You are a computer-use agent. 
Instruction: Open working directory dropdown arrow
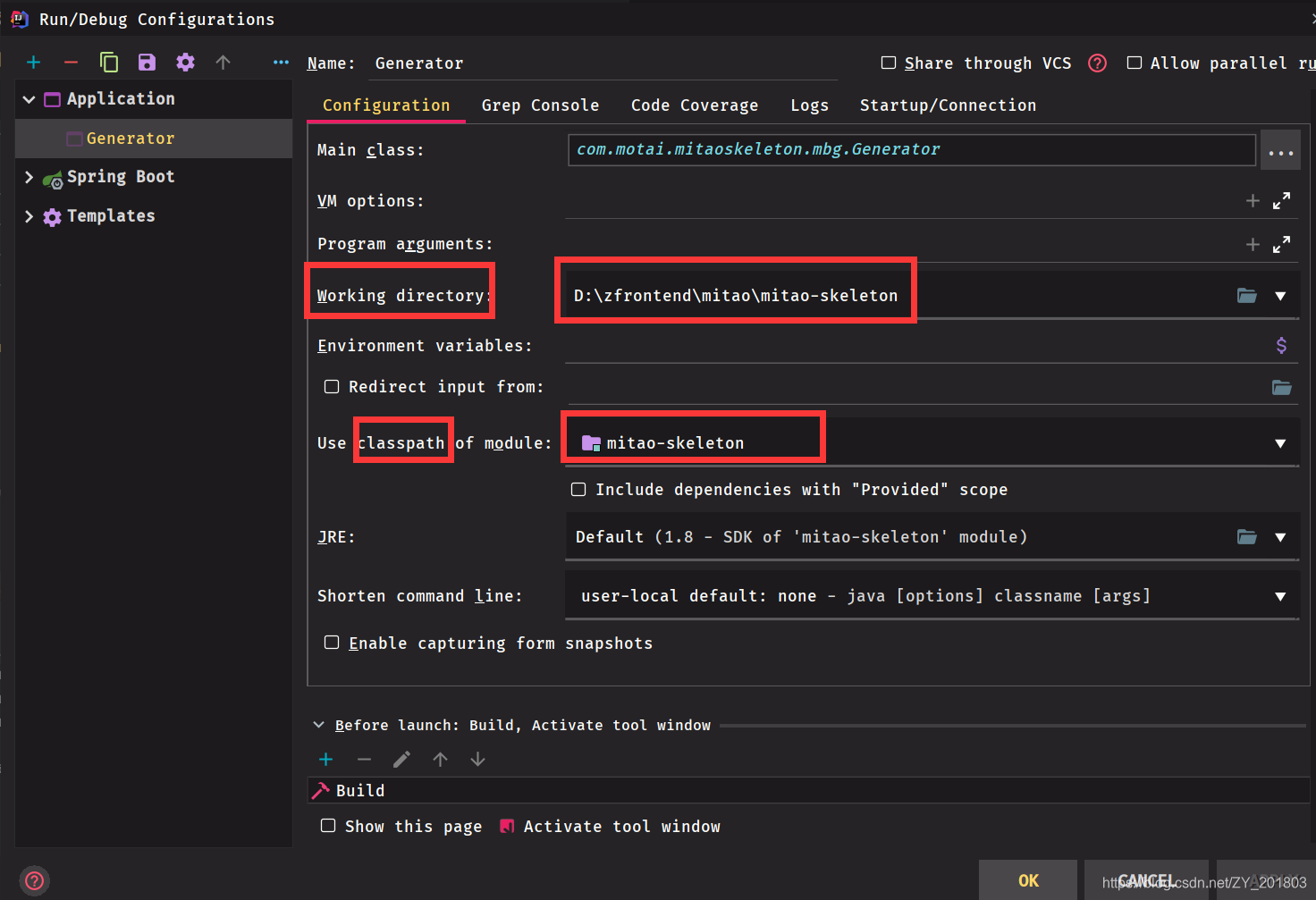1280,296
